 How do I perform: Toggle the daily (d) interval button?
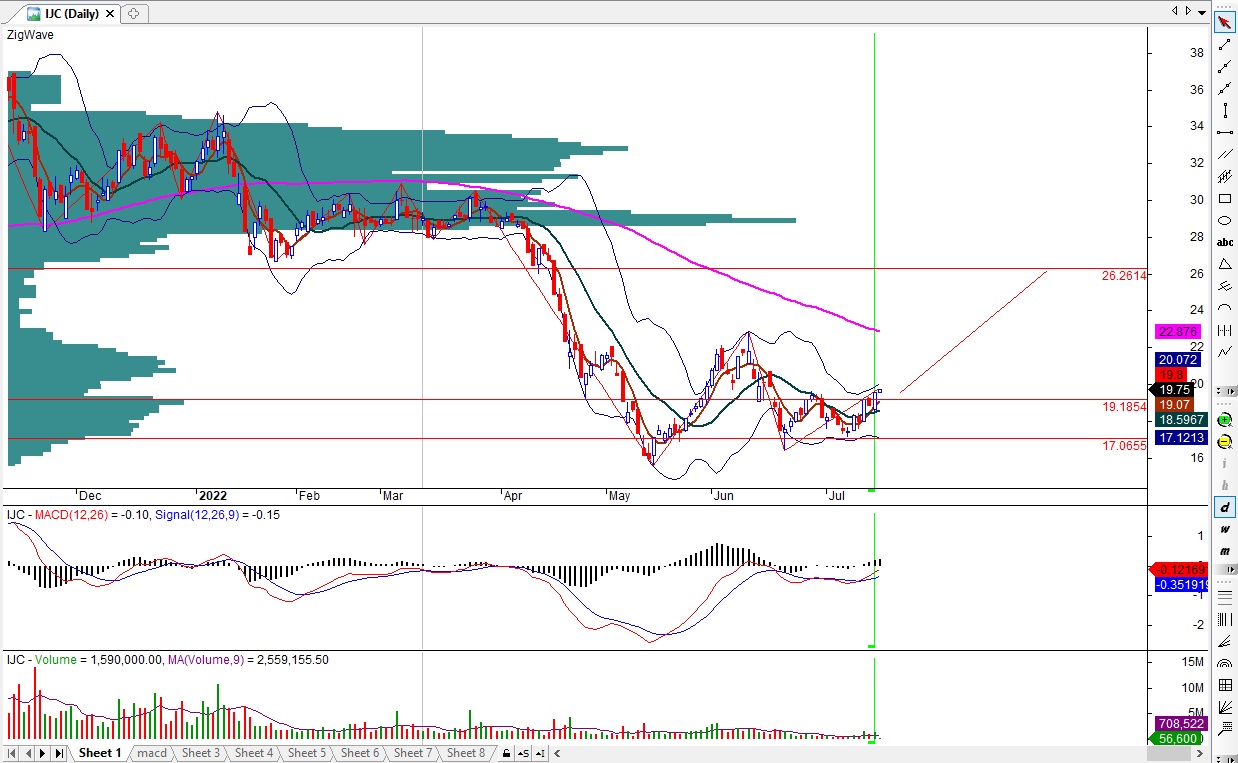coord(1225,507)
